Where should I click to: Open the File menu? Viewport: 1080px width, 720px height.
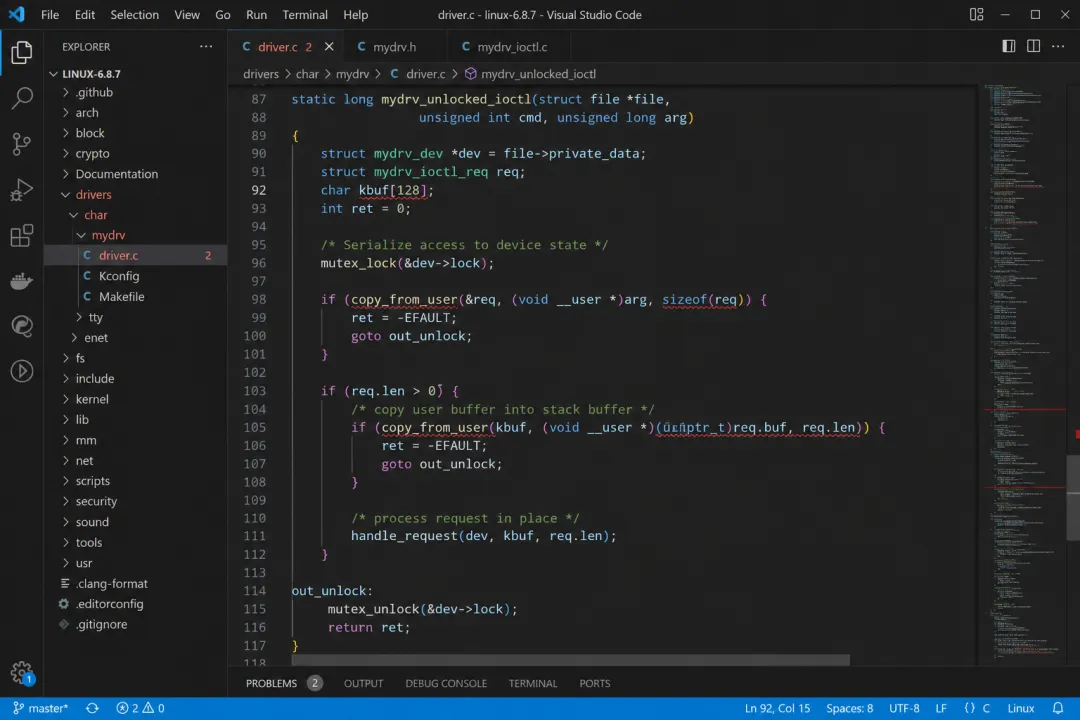[x=50, y=14]
